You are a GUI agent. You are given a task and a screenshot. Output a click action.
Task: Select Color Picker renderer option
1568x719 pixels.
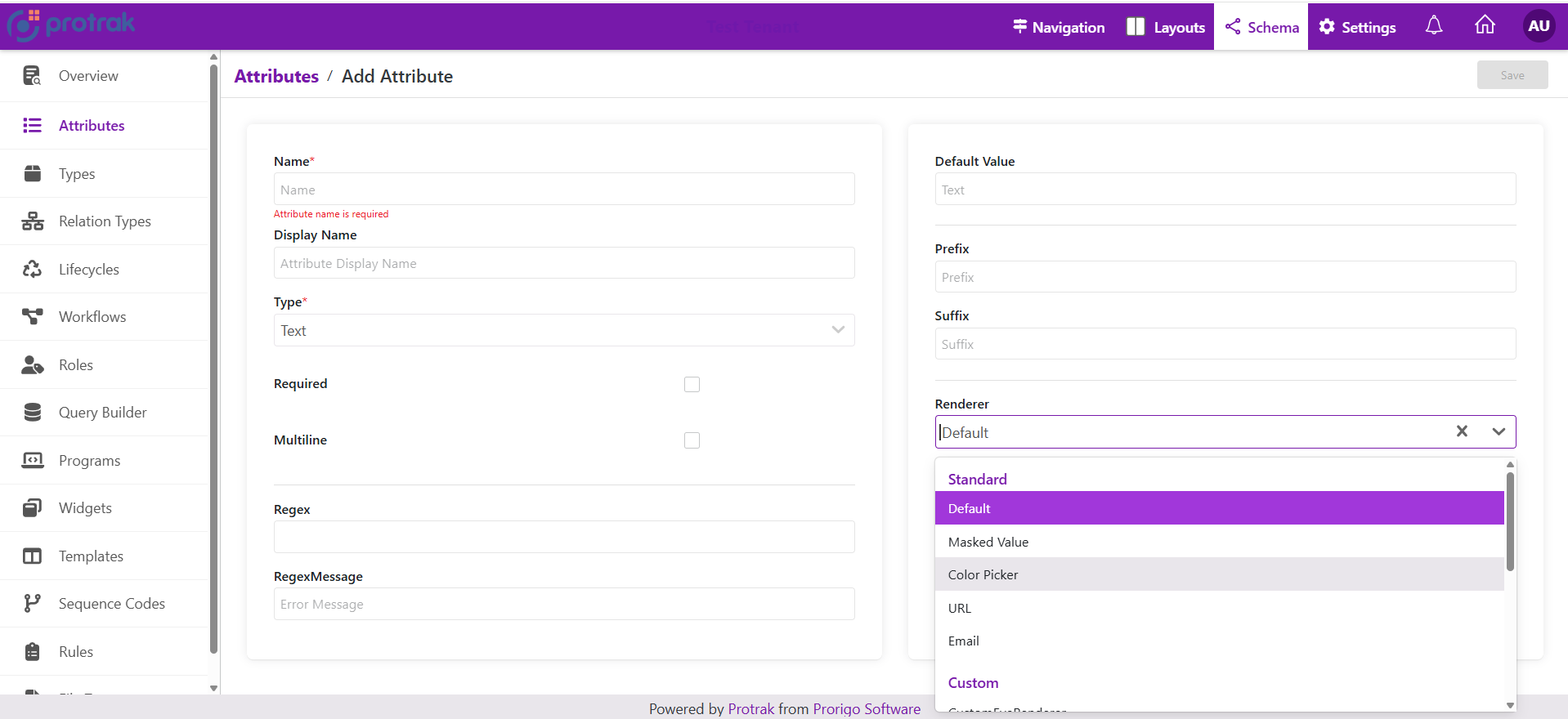click(x=983, y=574)
